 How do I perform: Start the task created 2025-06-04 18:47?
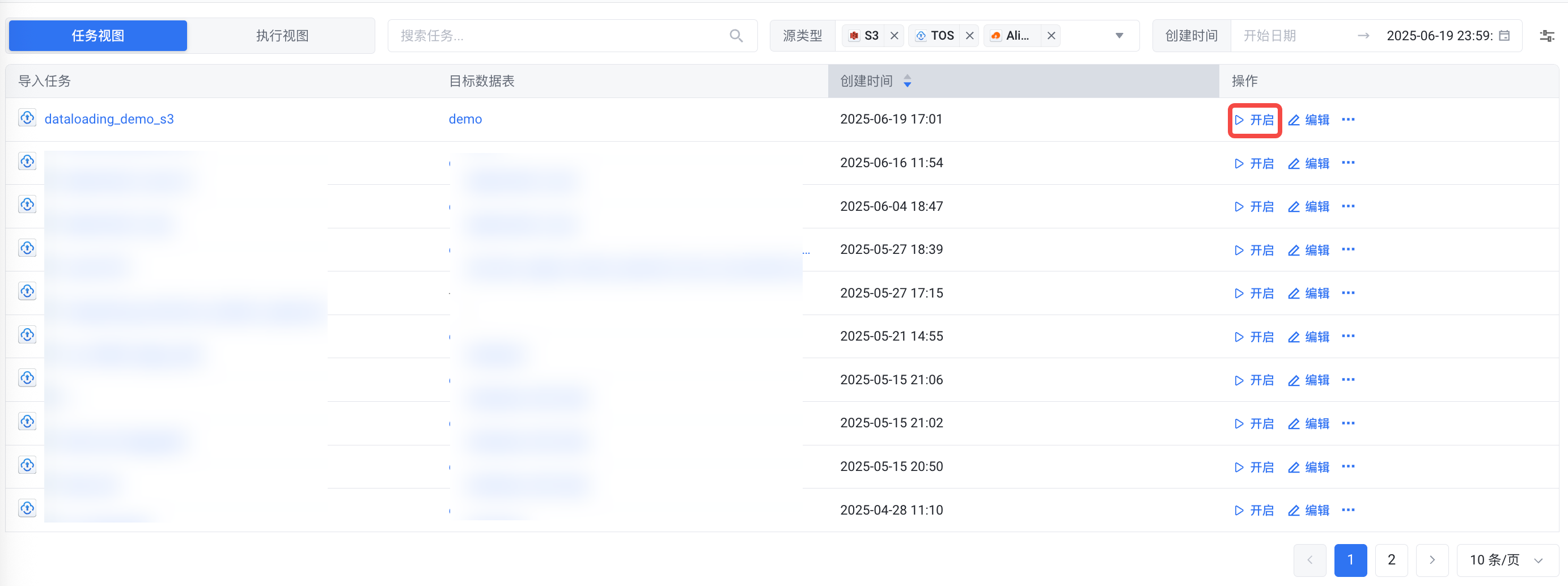pos(1254,207)
